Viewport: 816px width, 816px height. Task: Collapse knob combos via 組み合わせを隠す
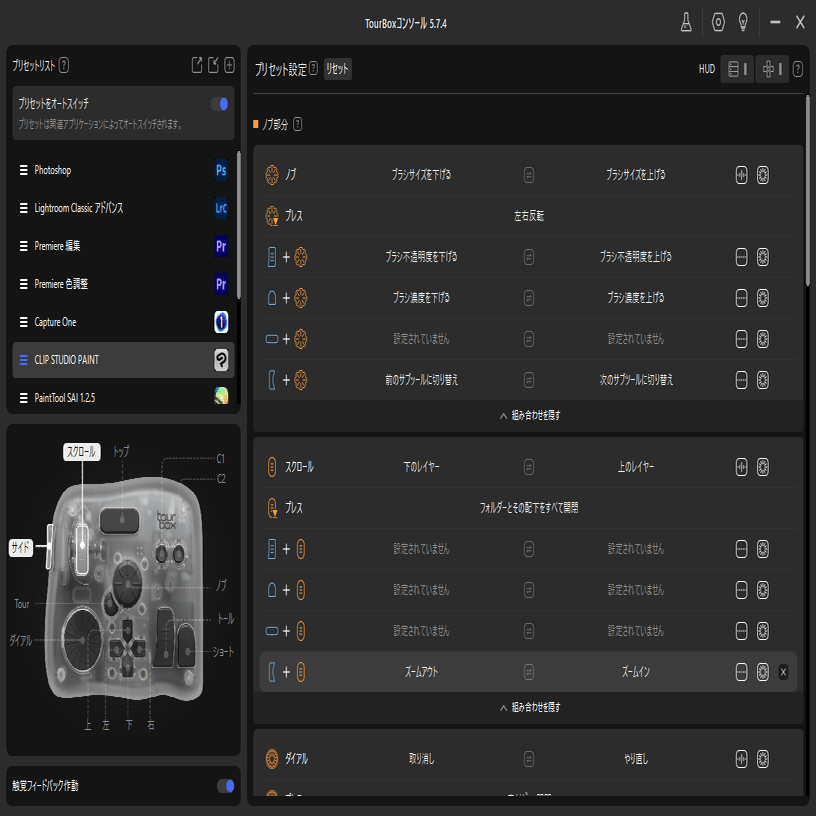click(x=529, y=415)
